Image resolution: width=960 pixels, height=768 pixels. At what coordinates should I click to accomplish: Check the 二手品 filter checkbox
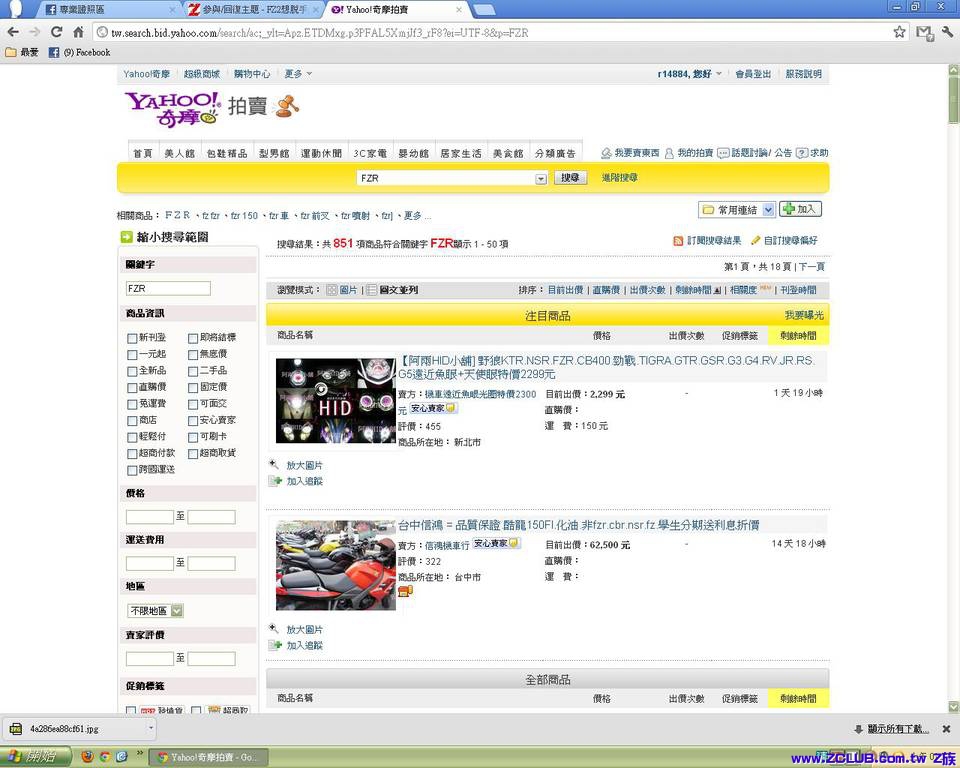[x=193, y=371]
